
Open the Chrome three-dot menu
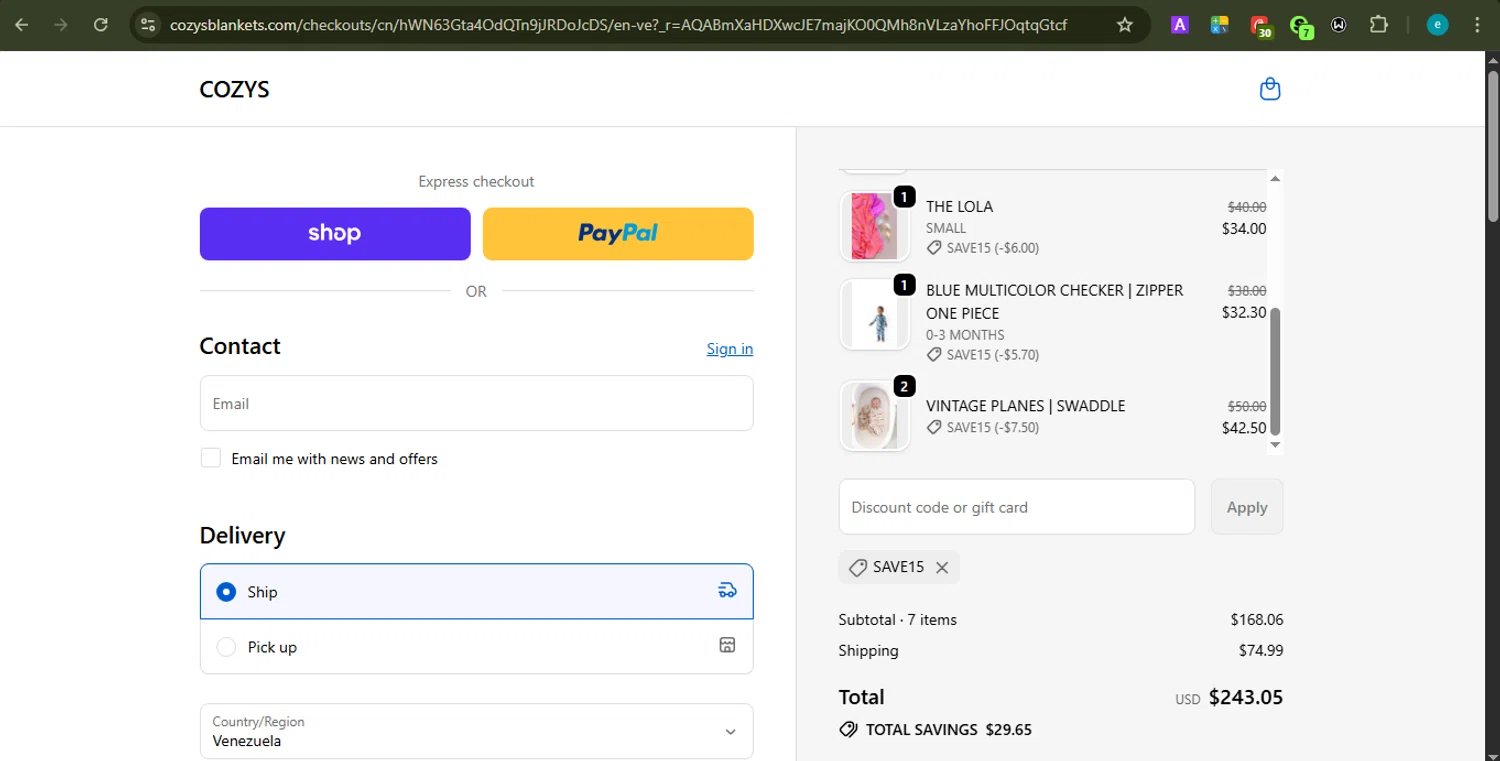(1477, 25)
